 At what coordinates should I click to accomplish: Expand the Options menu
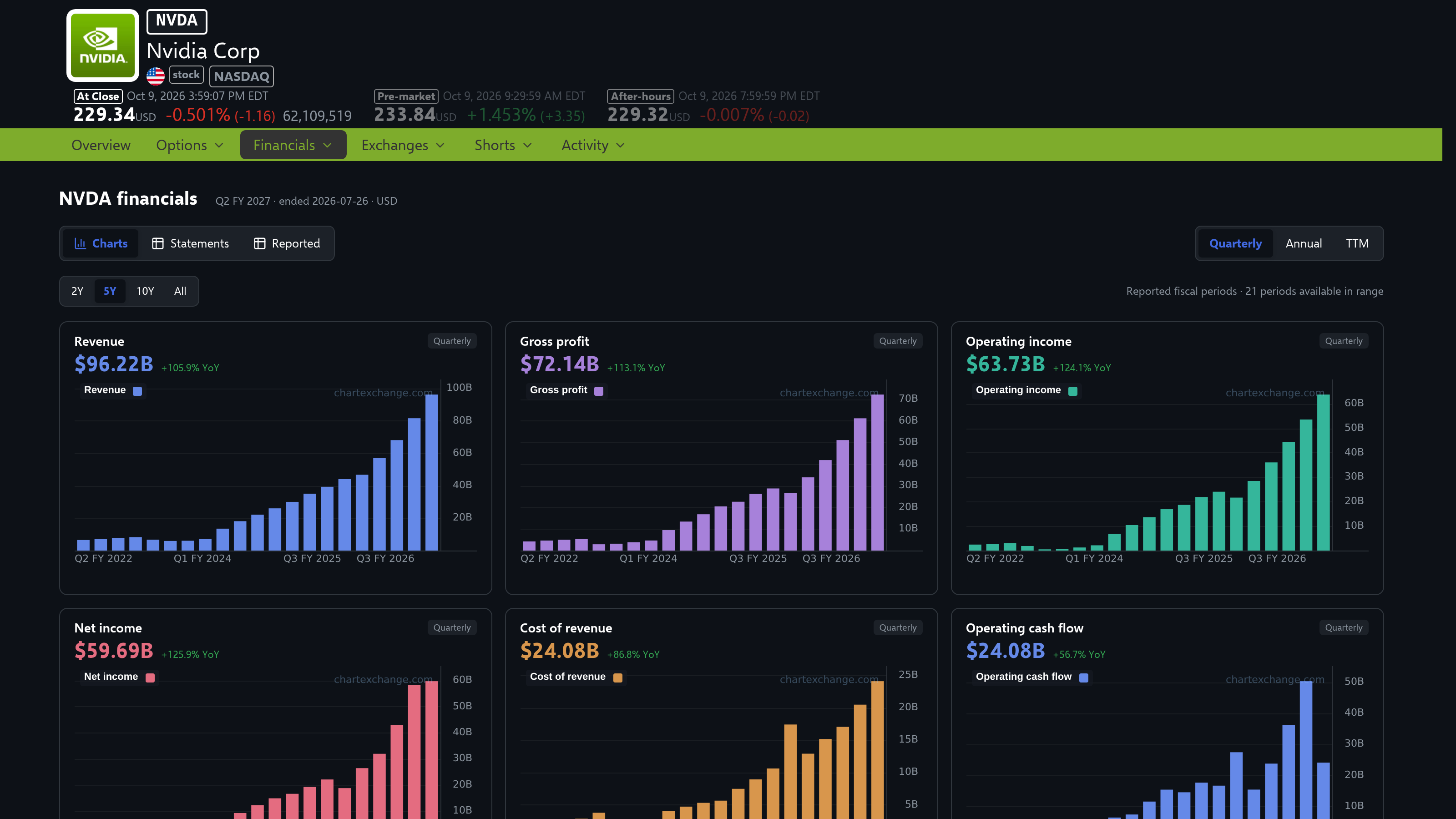pyautogui.click(x=190, y=145)
